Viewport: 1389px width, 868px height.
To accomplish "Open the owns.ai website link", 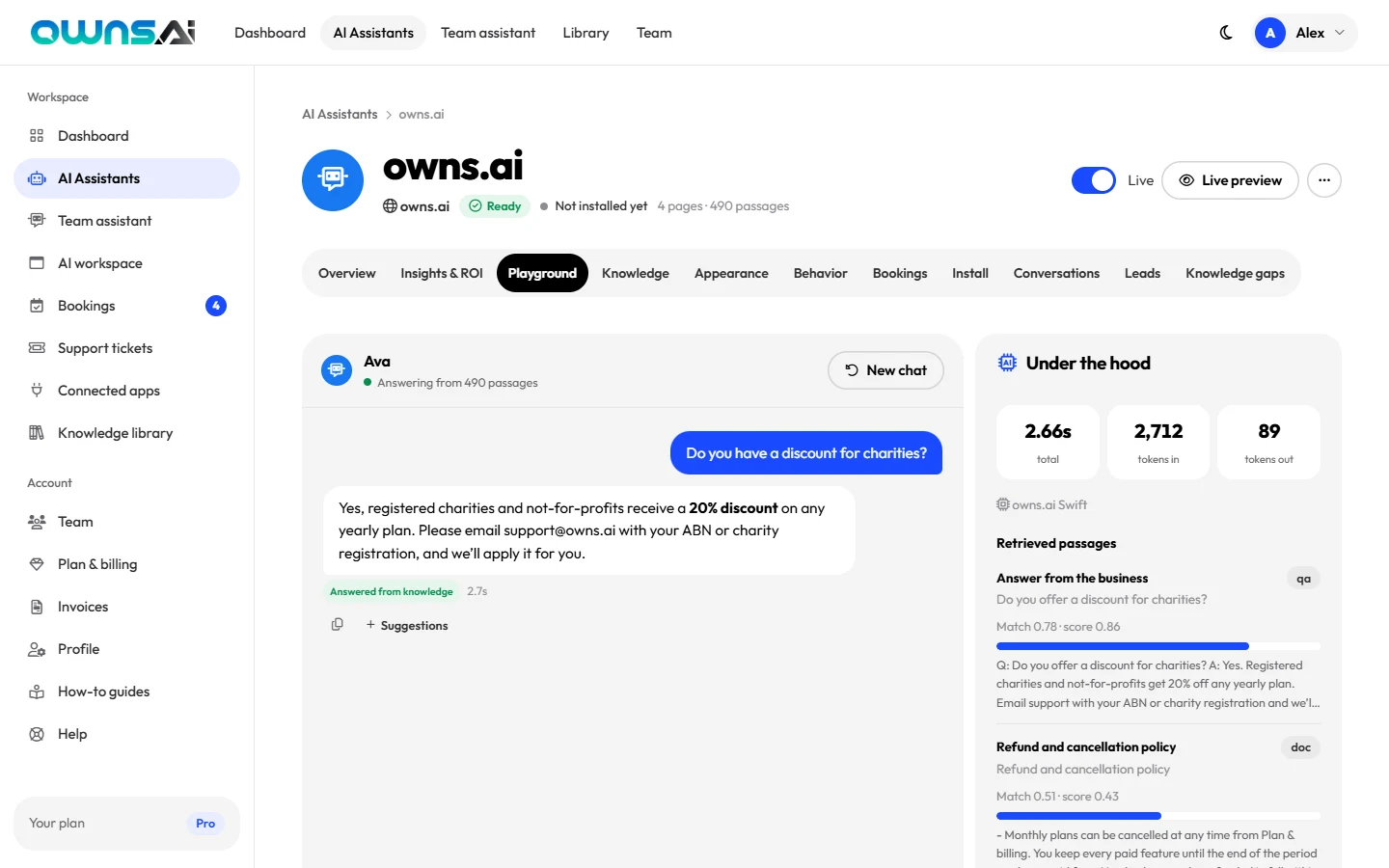I will click(x=417, y=206).
